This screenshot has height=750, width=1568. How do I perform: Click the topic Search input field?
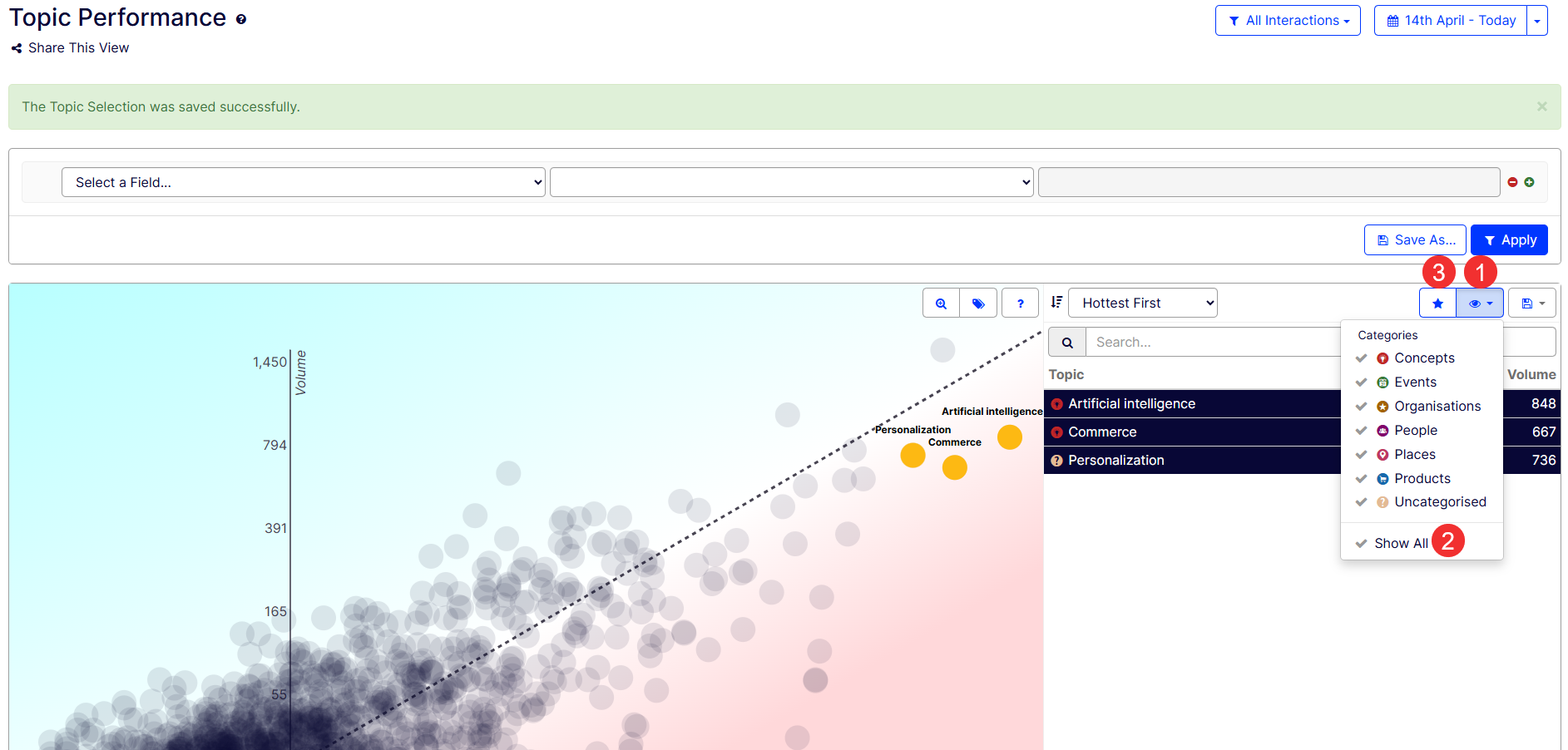tap(1213, 342)
